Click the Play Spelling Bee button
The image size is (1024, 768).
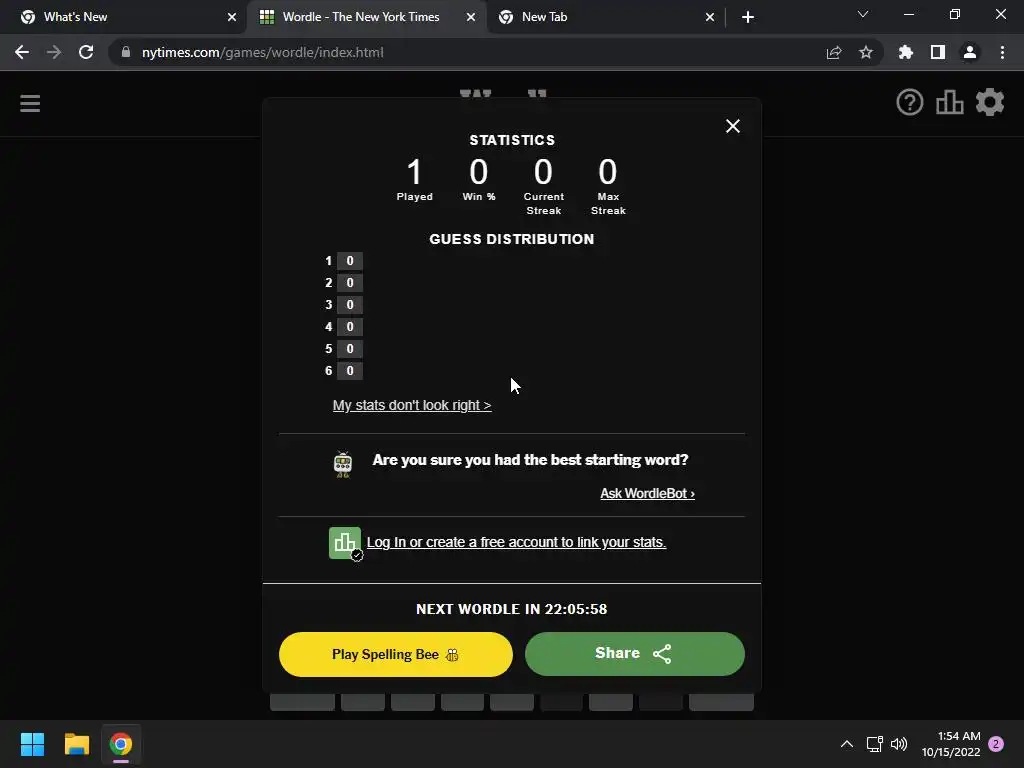coord(396,654)
